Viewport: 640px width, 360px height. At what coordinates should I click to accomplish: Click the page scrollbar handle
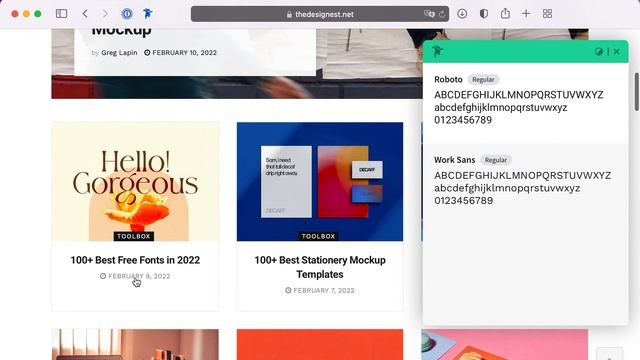click(x=637, y=92)
